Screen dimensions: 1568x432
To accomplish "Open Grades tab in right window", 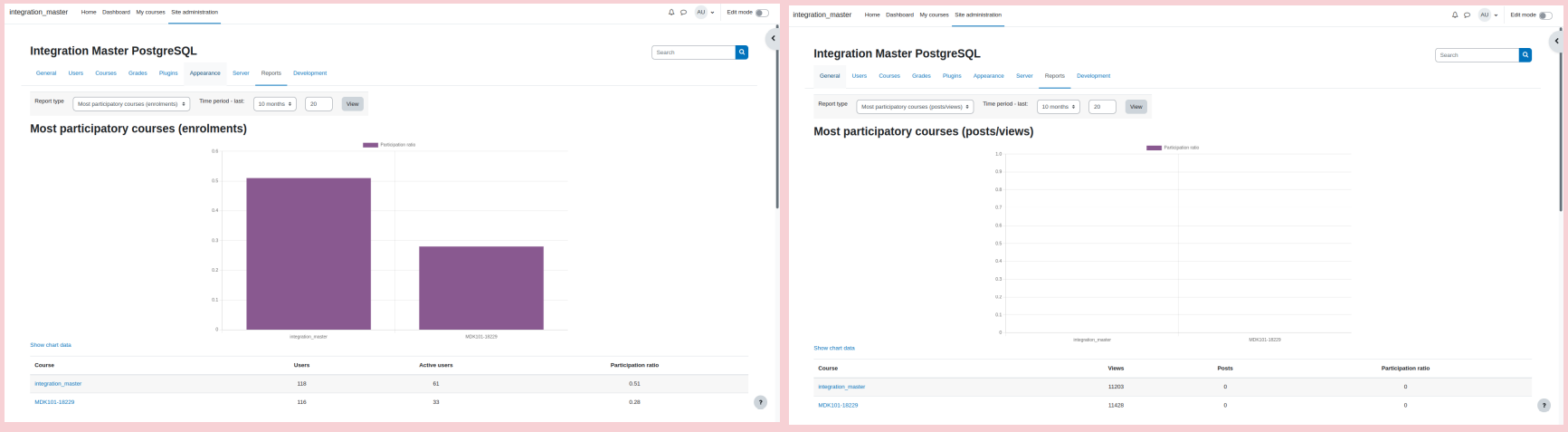I will (921, 76).
